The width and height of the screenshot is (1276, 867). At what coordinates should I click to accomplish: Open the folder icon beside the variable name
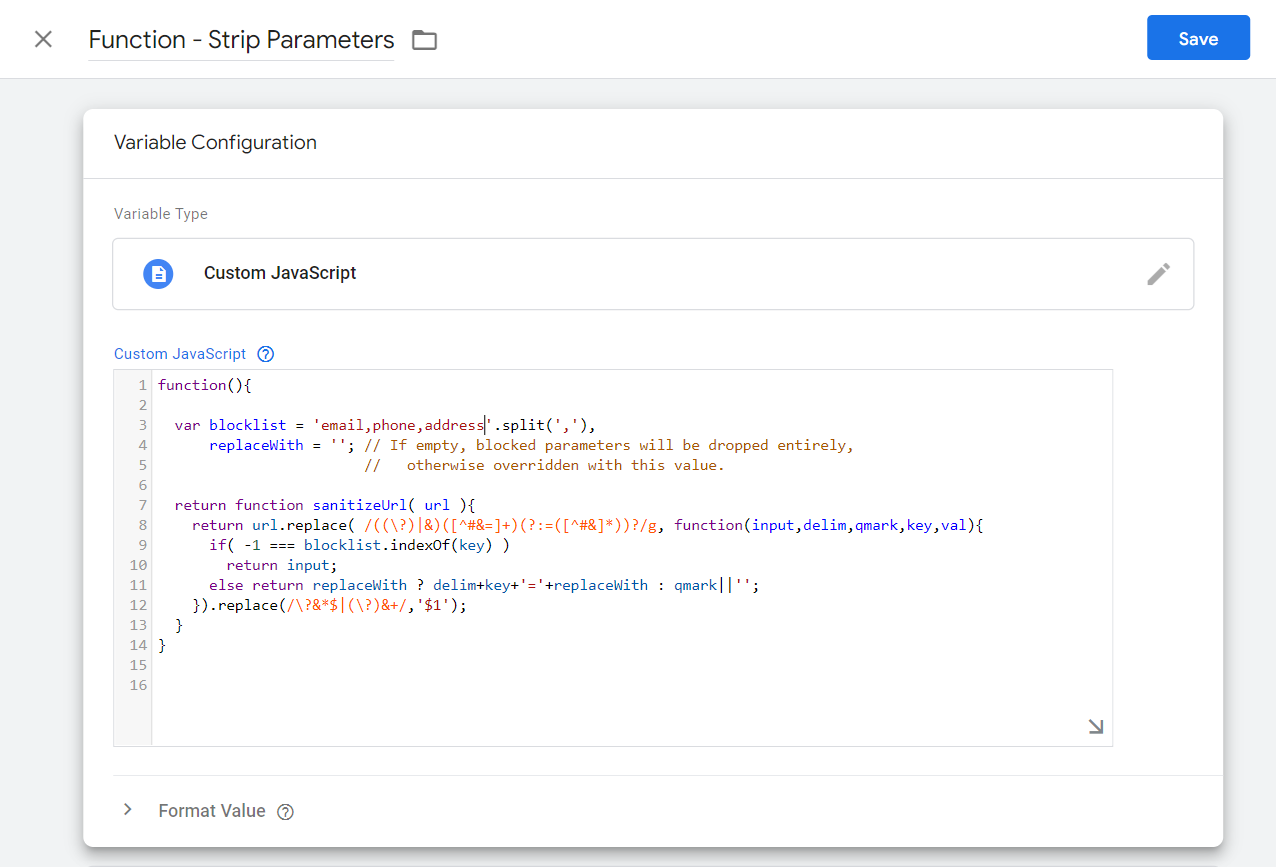[x=425, y=40]
